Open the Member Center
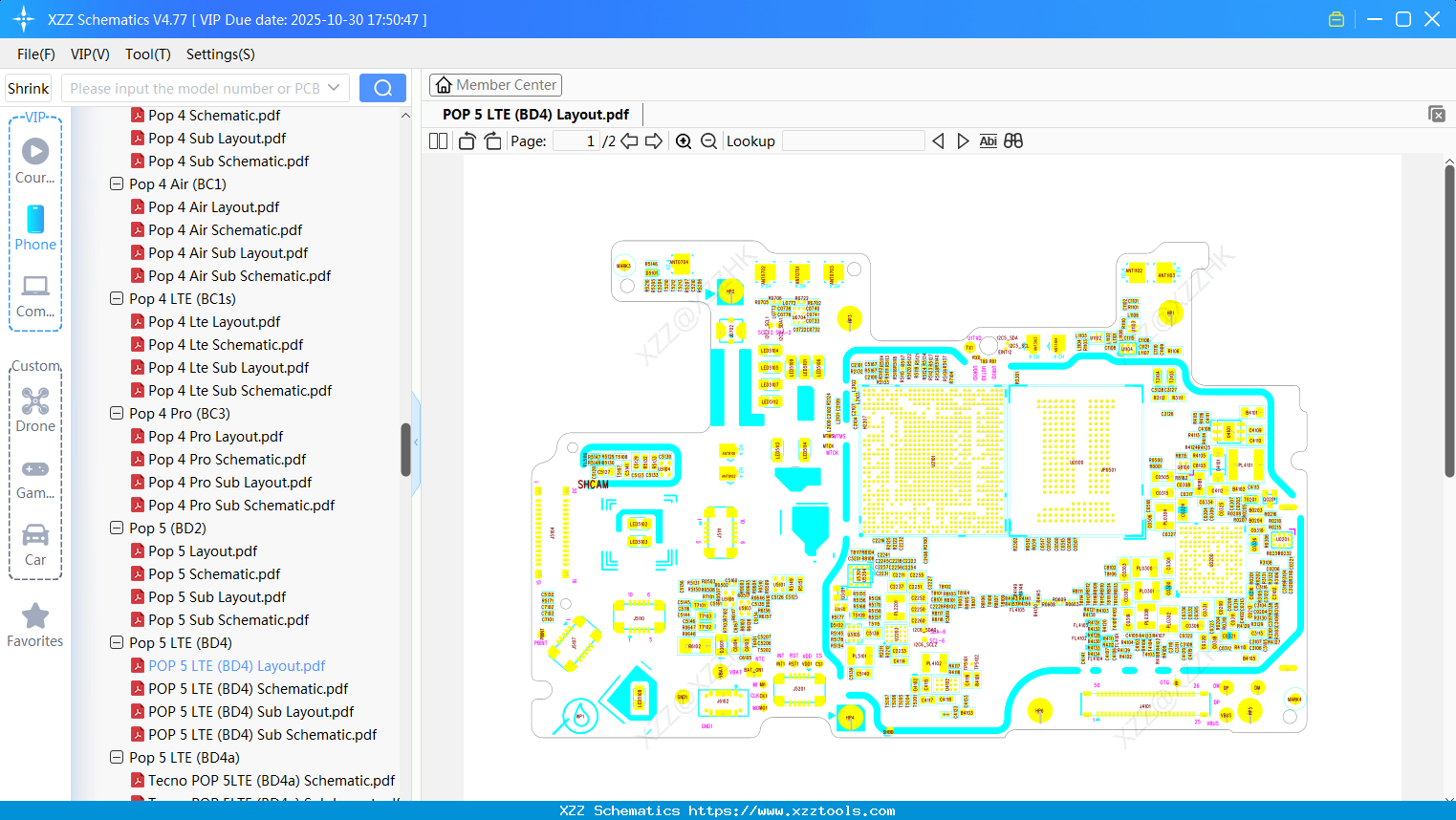Viewport: 1456px width, 820px height. click(x=495, y=85)
